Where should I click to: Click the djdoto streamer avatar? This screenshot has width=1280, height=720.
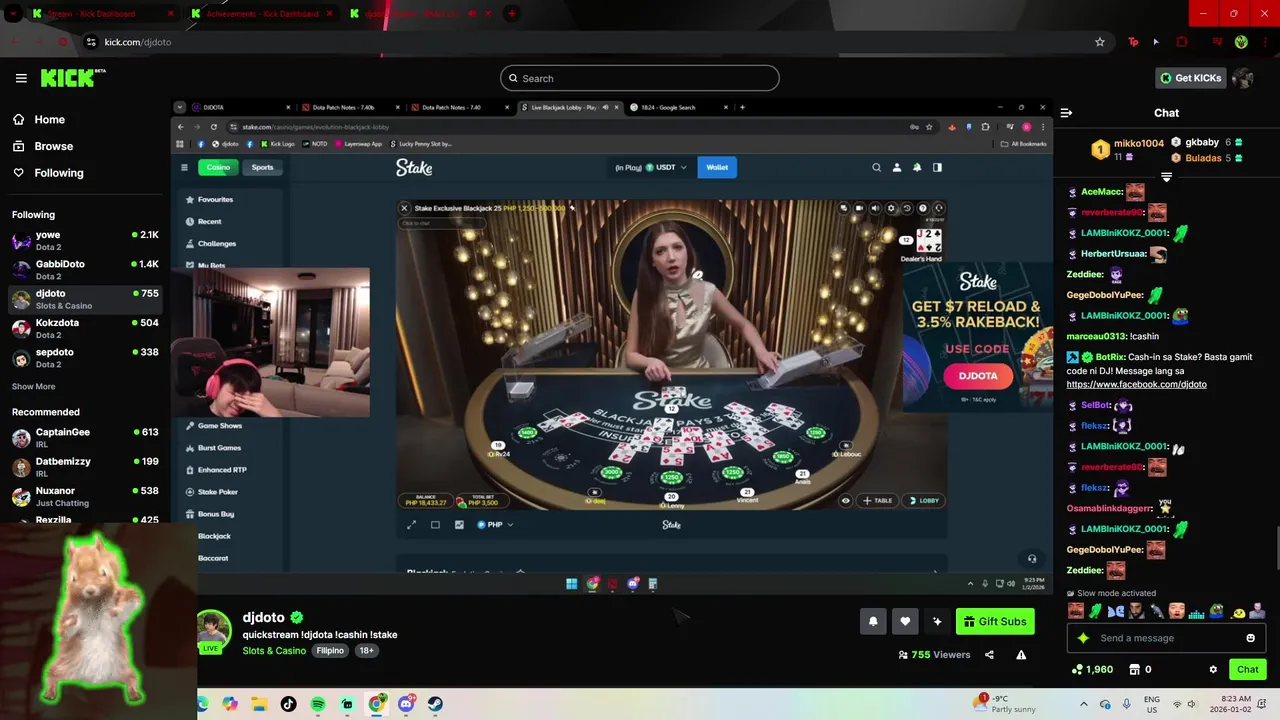click(212, 629)
